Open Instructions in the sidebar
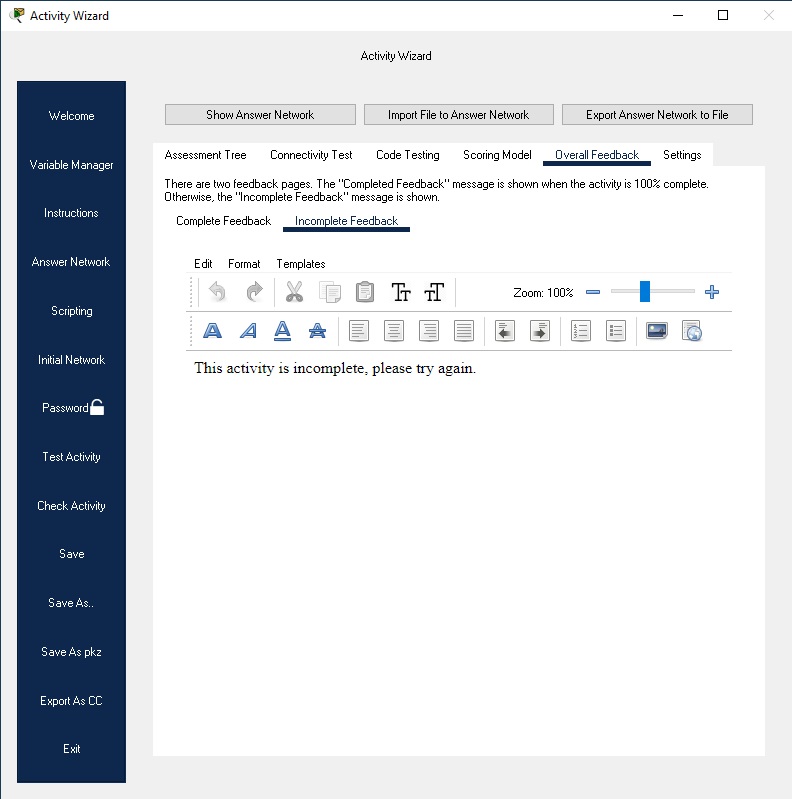Image resolution: width=792 pixels, height=799 pixels. click(x=71, y=213)
